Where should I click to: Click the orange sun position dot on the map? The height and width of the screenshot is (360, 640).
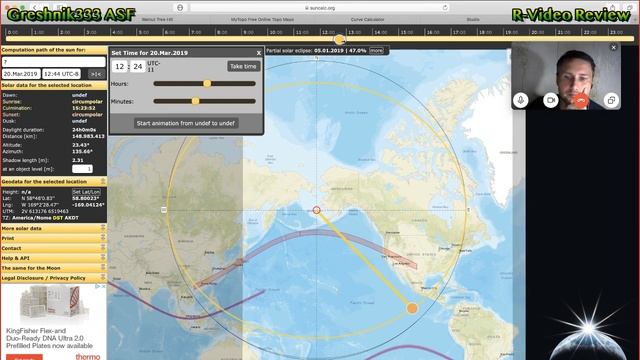click(x=412, y=308)
